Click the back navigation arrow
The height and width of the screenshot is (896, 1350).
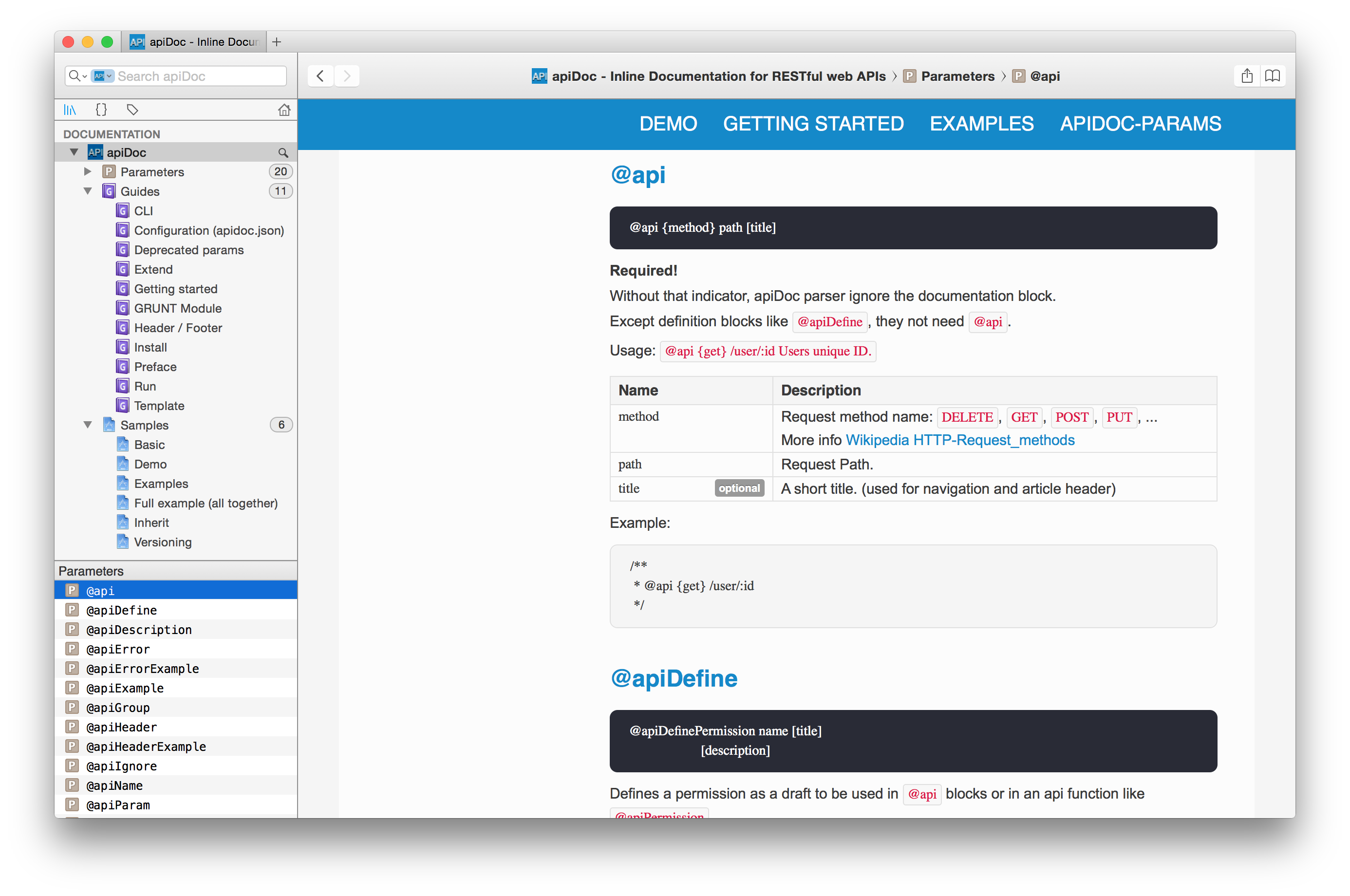(x=320, y=76)
